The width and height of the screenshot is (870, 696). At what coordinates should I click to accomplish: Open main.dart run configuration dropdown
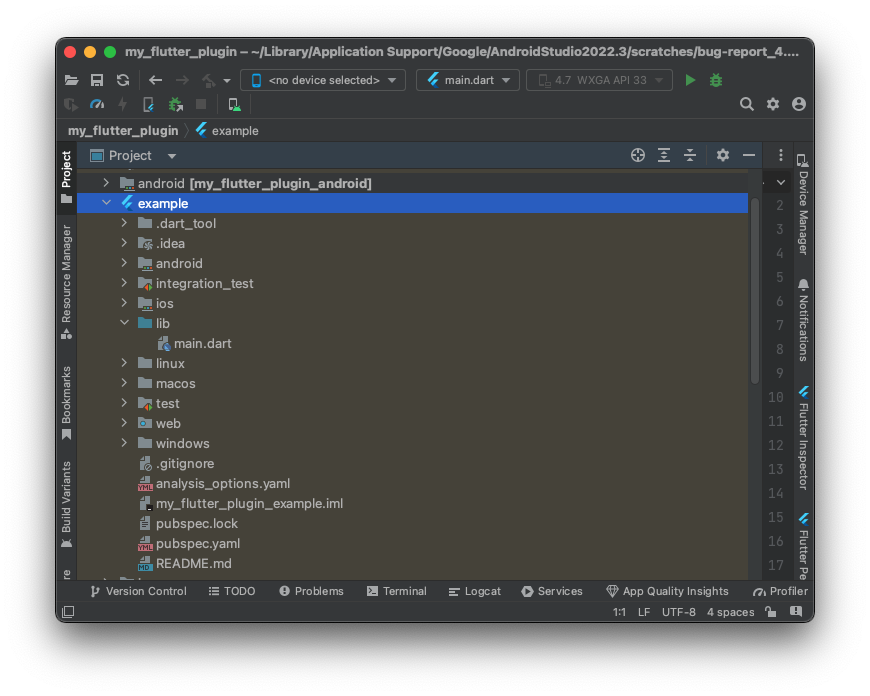467,80
